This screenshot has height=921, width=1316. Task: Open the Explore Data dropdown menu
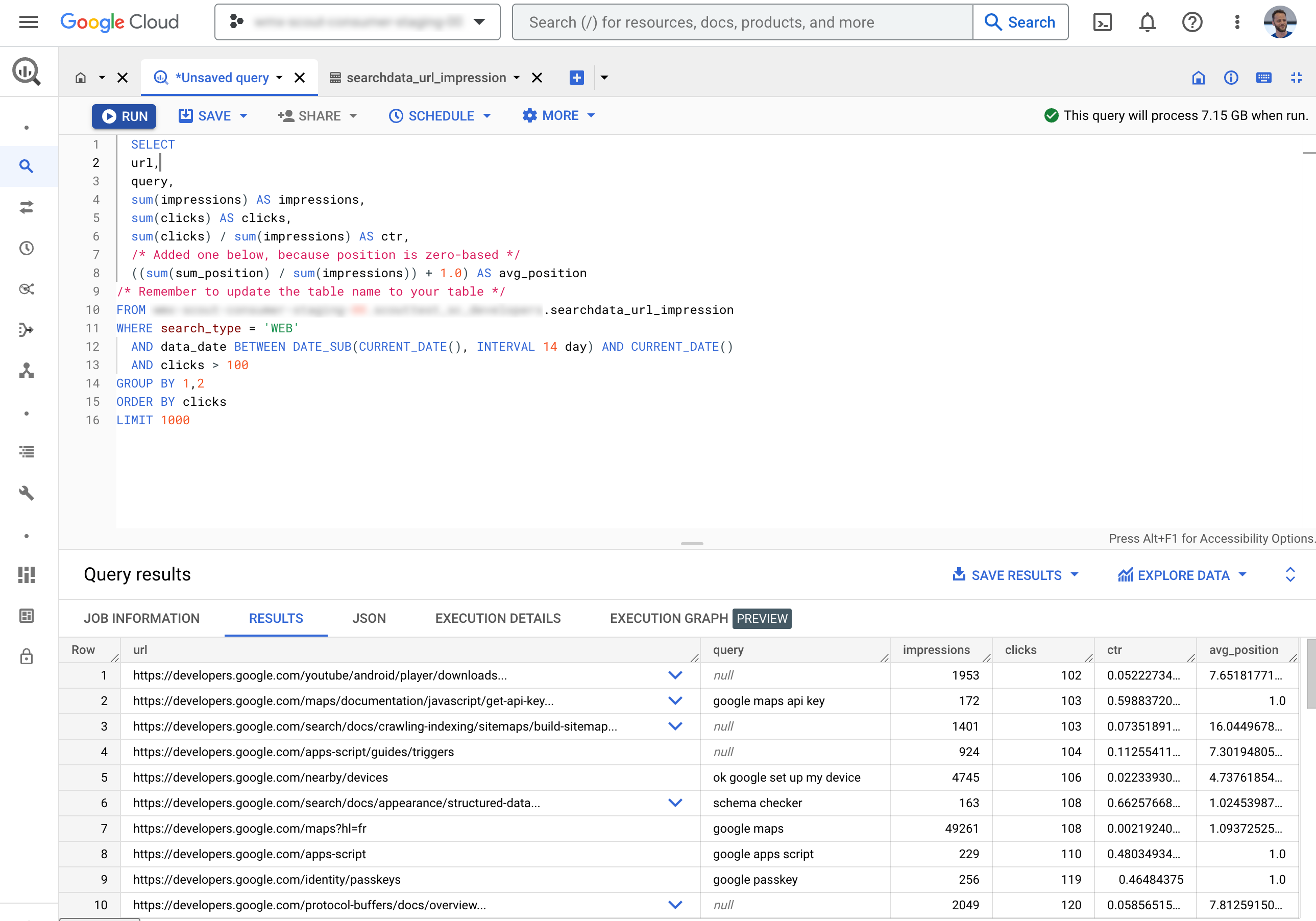pos(1183,575)
